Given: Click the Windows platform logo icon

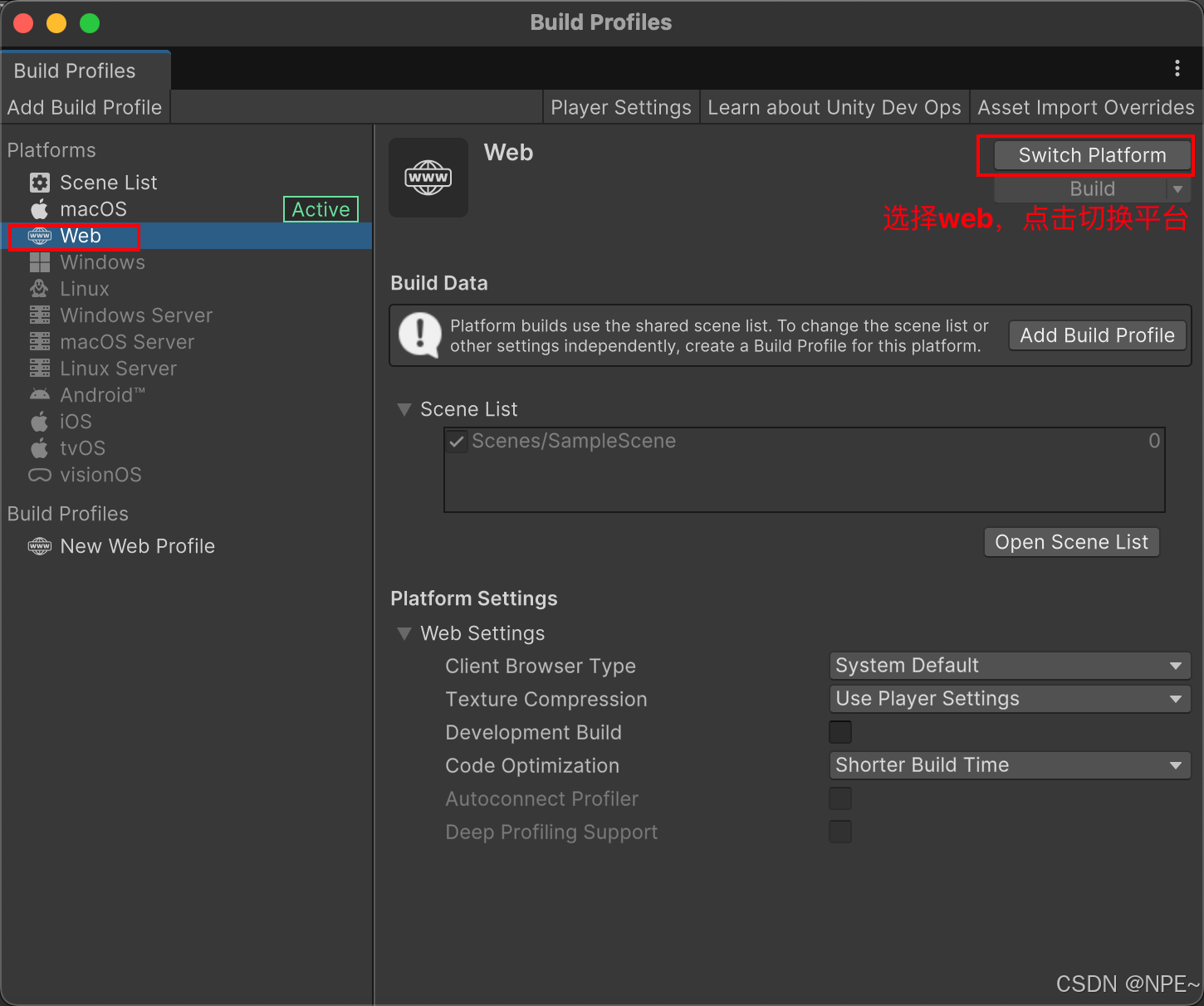Looking at the screenshot, I should [x=40, y=262].
